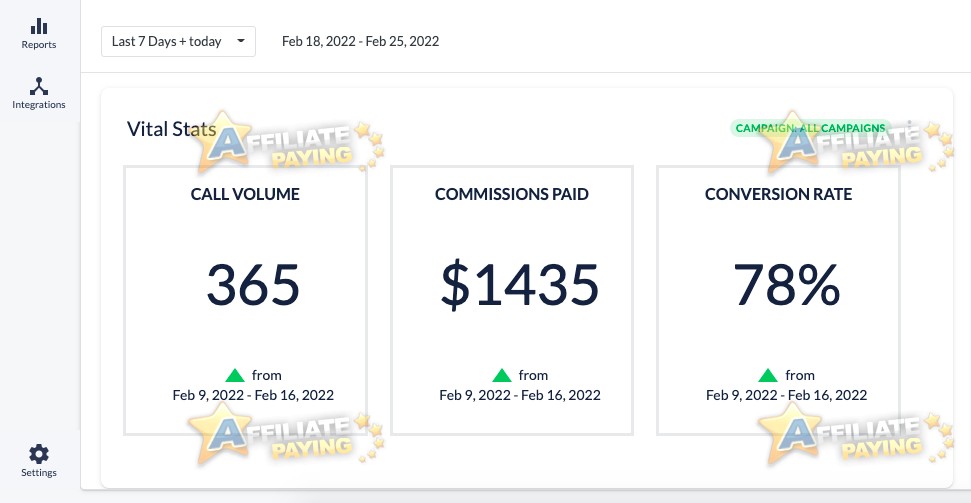The width and height of the screenshot is (971, 503).
Task: Click the comparison dates under Commissions Paid
Action: click(520, 395)
